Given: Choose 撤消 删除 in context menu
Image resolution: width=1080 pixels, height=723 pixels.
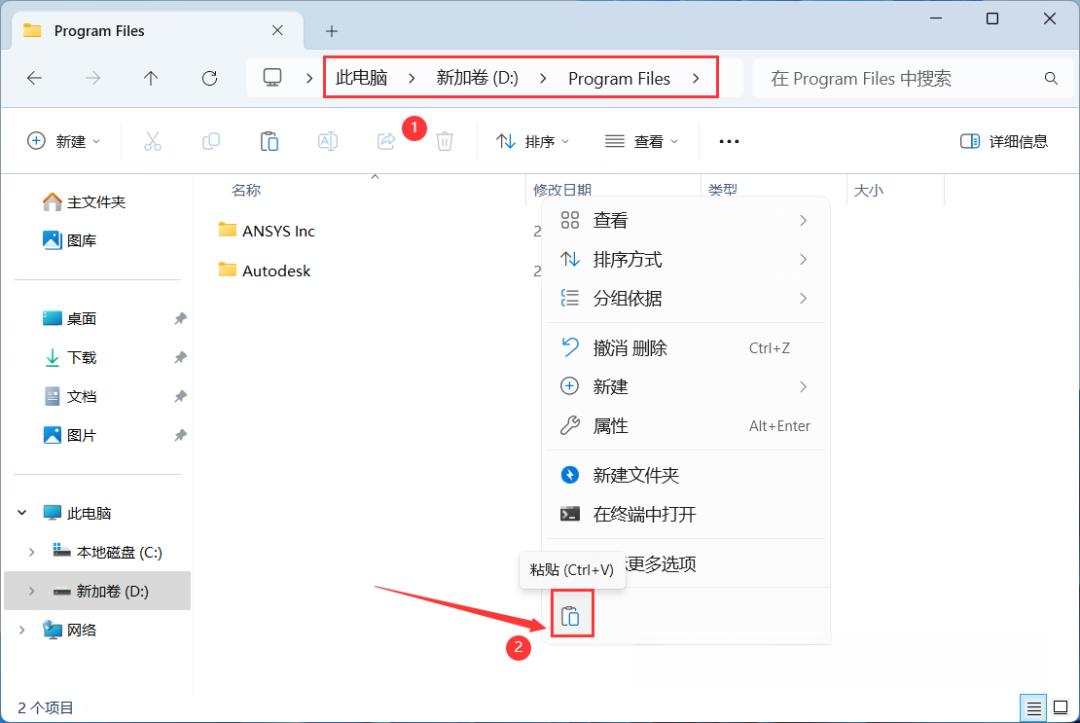Looking at the screenshot, I should tap(685, 348).
